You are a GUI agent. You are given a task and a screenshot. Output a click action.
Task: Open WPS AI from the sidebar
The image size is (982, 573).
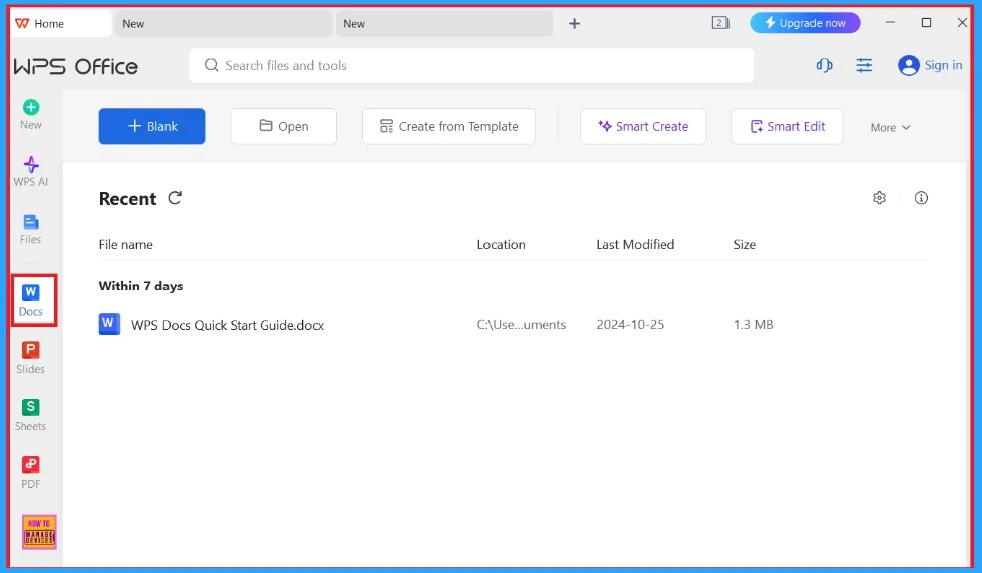click(x=31, y=172)
